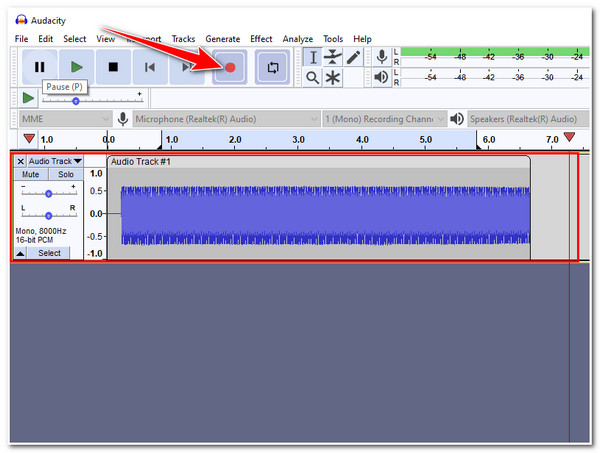This screenshot has width=600, height=453.
Task: Click the red triangle left of the timeline
Action: pos(29,139)
